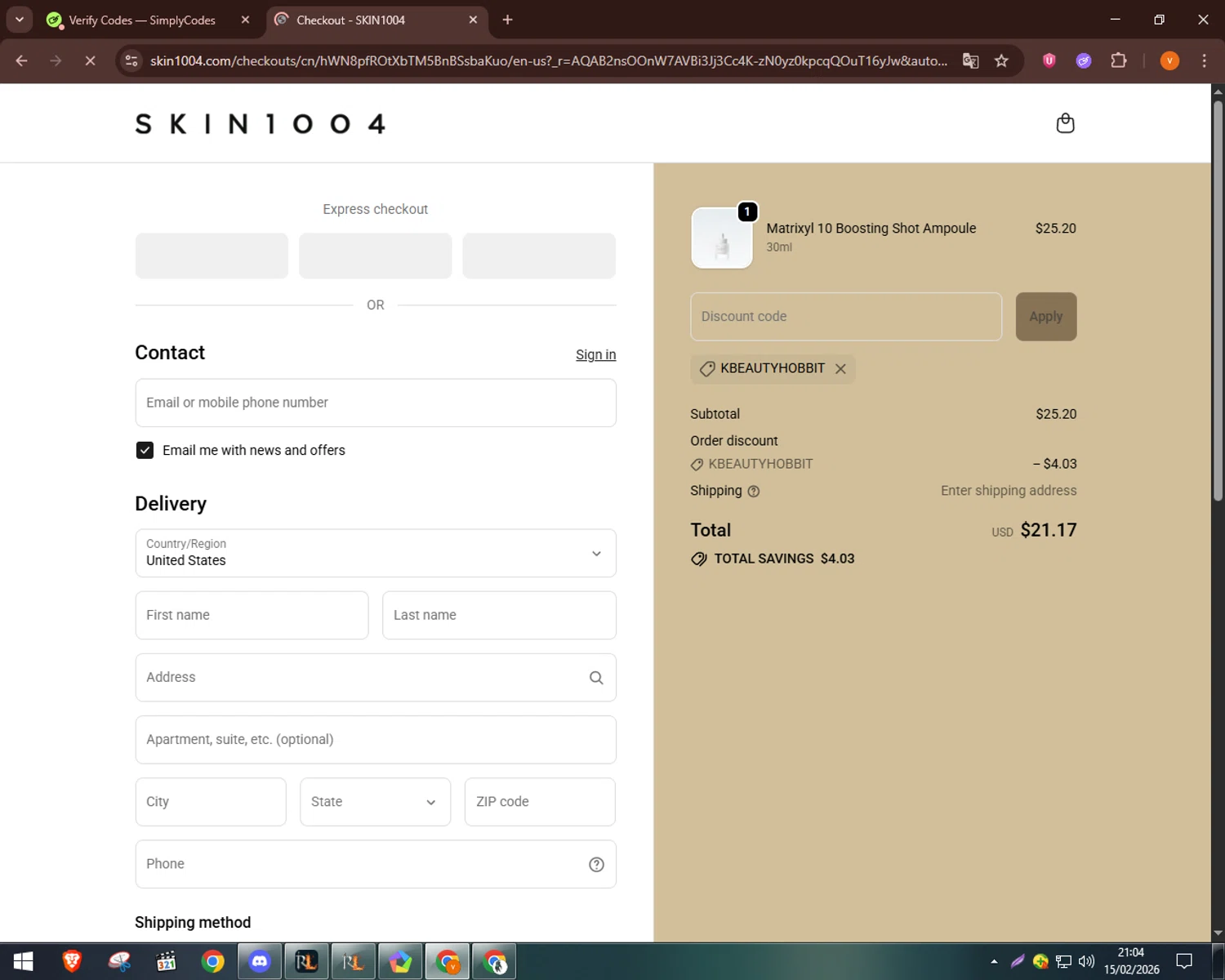
Task: Click the TOTAL SAVINGS $4.03 text
Action: coord(784,559)
